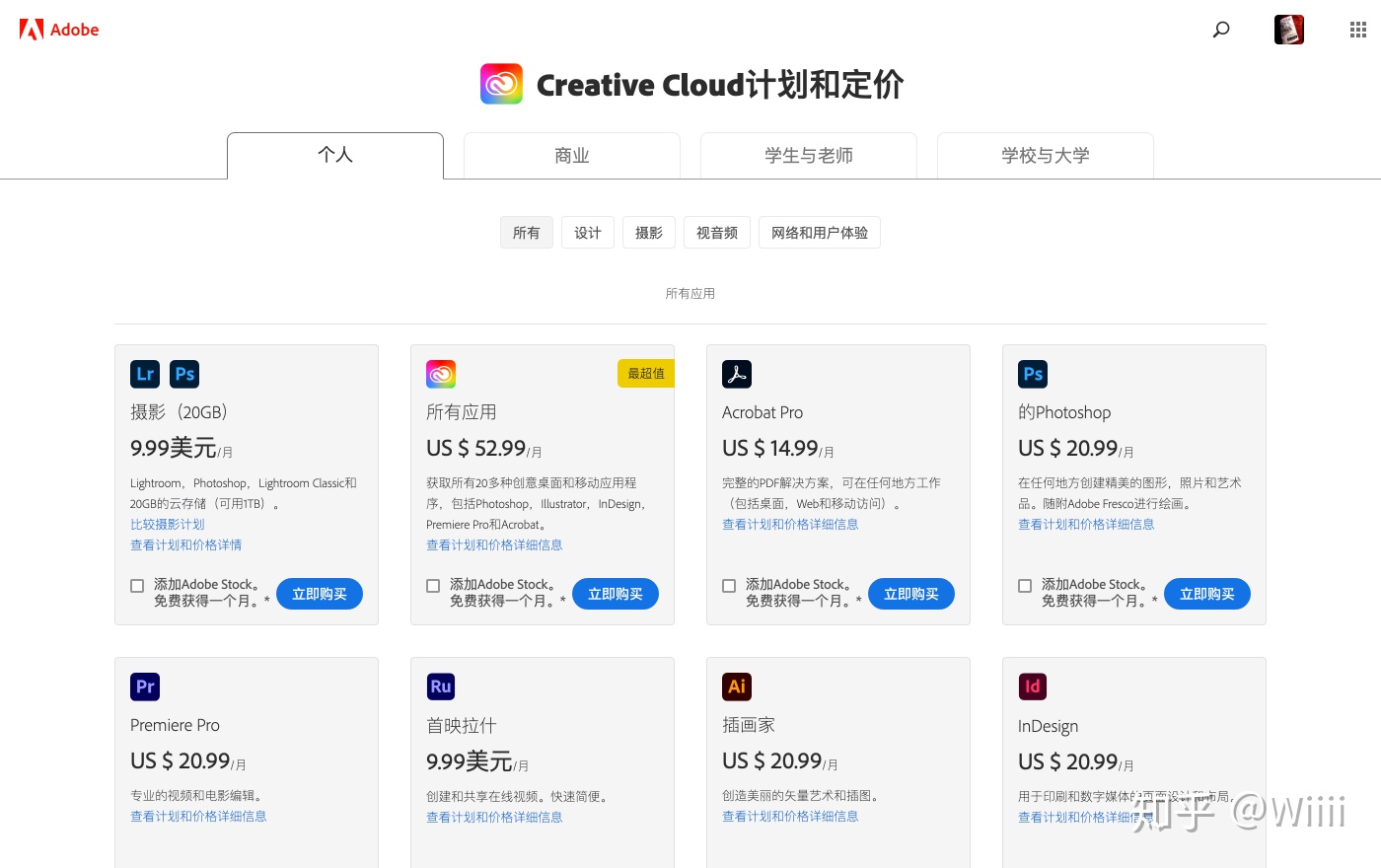Click the Creative Cloud计划和定价 heading
The height and width of the screenshot is (868, 1381).
click(720, 85)
